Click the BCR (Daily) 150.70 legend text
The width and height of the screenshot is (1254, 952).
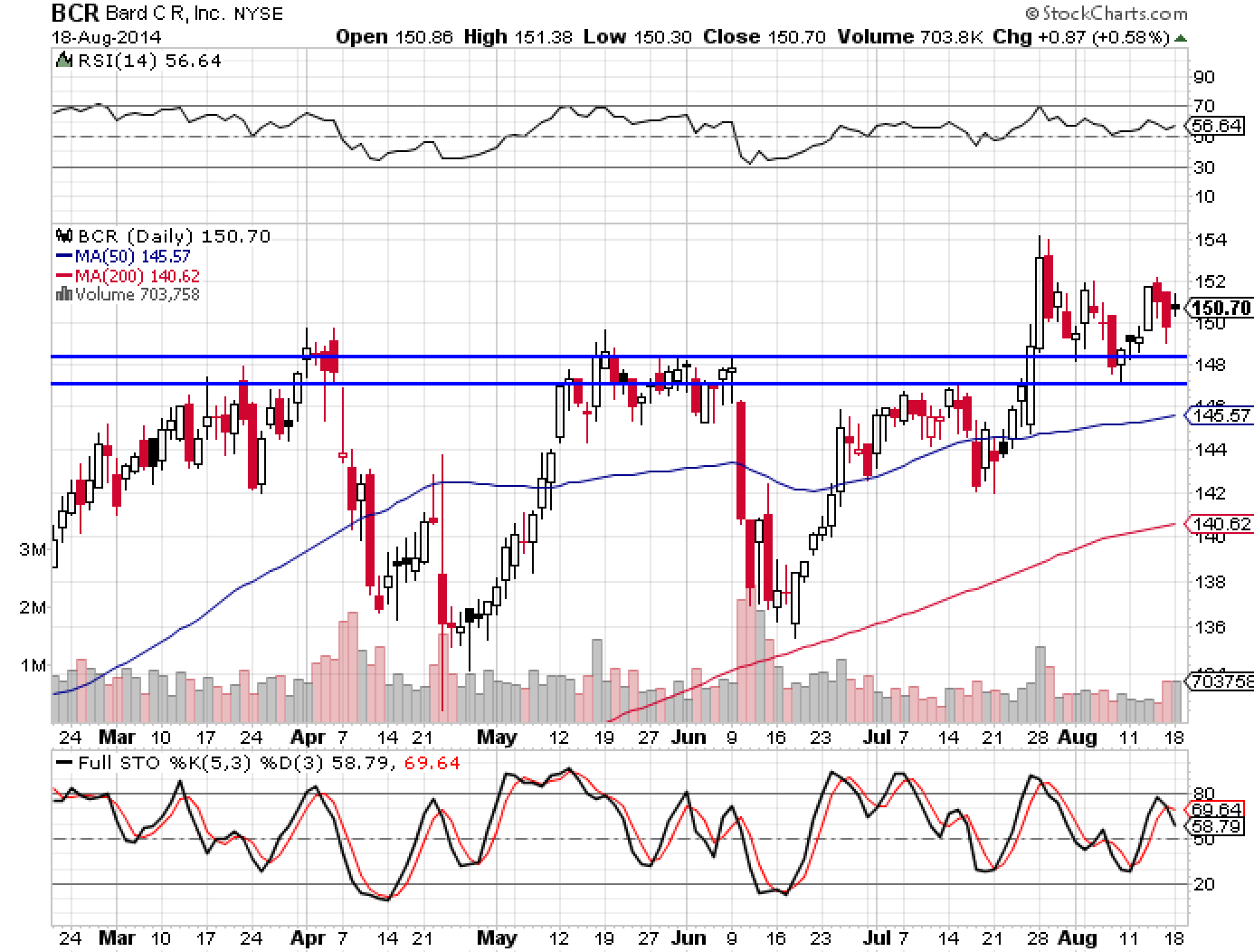tap(174, 236)
